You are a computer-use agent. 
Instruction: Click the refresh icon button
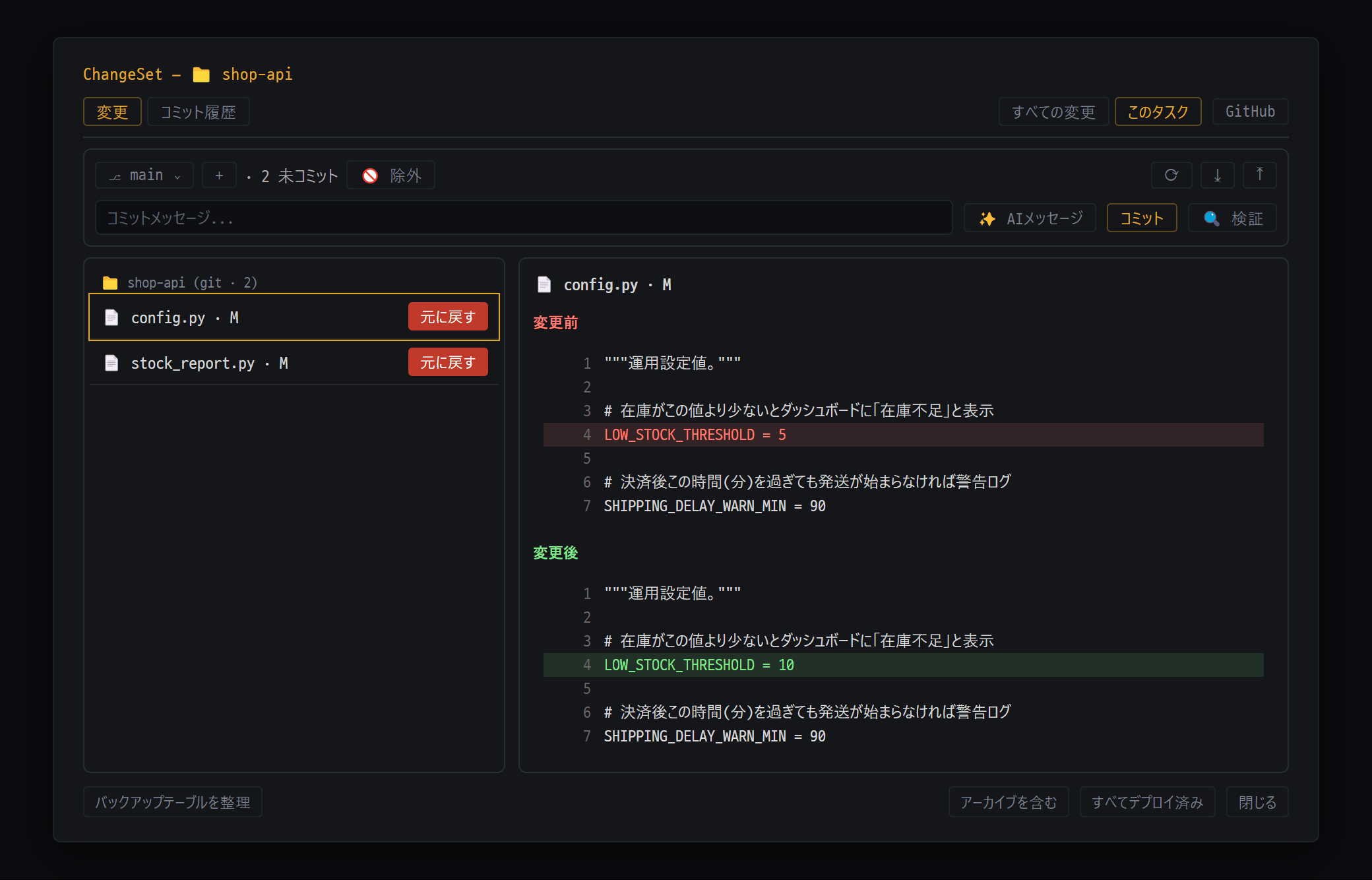pos(1171,175)
